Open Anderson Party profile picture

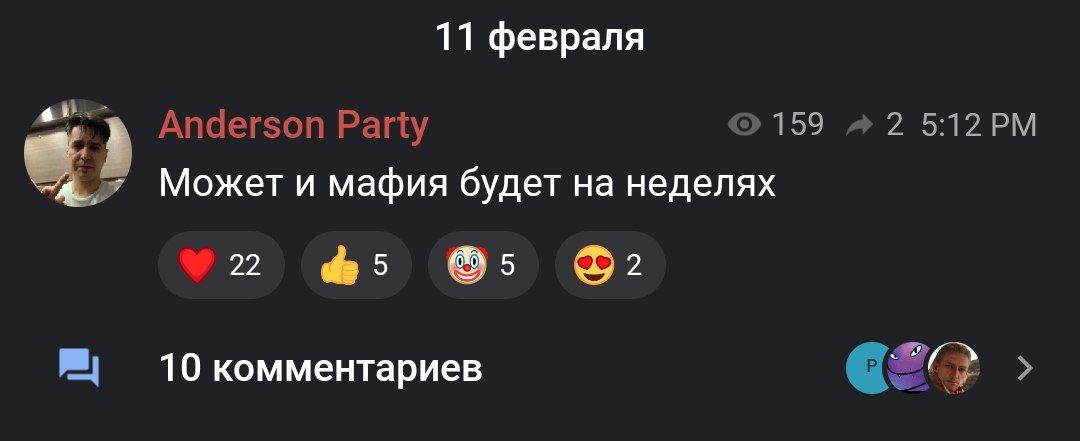pos(78,154)
